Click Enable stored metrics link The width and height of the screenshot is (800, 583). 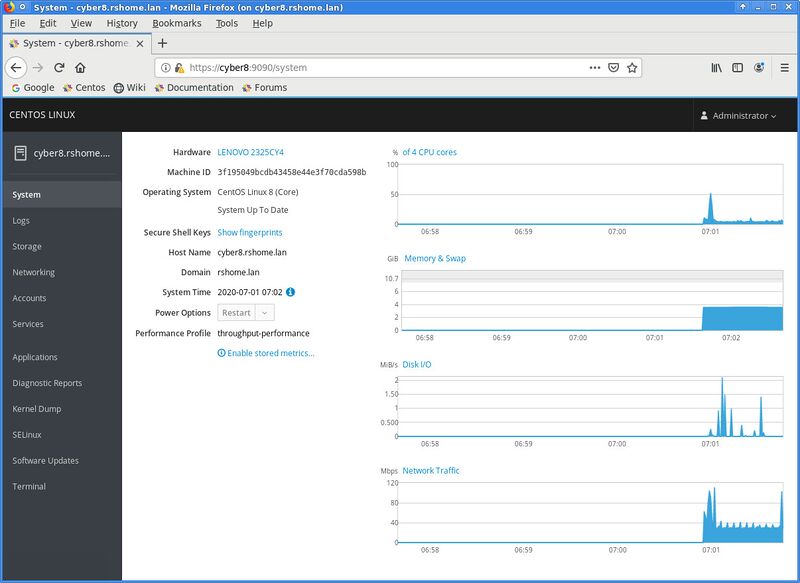(265, 353)
